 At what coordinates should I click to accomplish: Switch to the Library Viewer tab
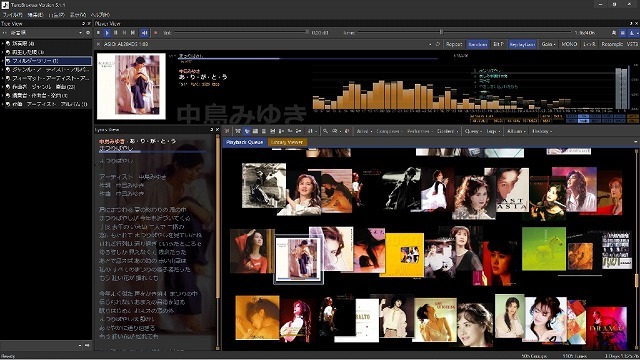tap(287, 142)
